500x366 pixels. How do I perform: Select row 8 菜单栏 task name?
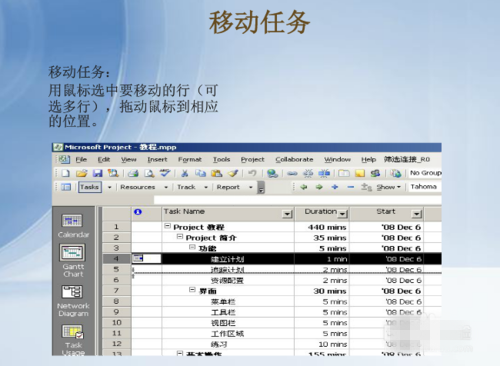[223, 302]
